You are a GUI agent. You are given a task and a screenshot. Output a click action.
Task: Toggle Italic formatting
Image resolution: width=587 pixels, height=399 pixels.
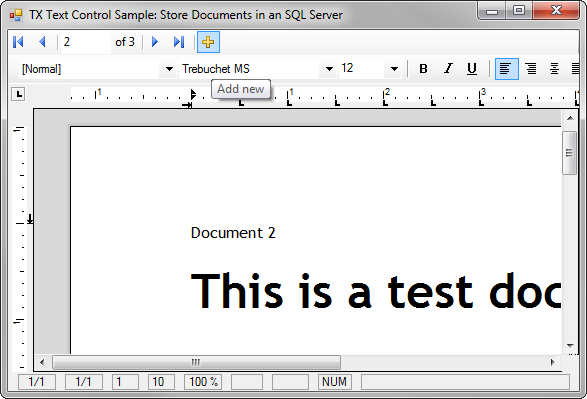pyautogui.click(x=448, y=69)
